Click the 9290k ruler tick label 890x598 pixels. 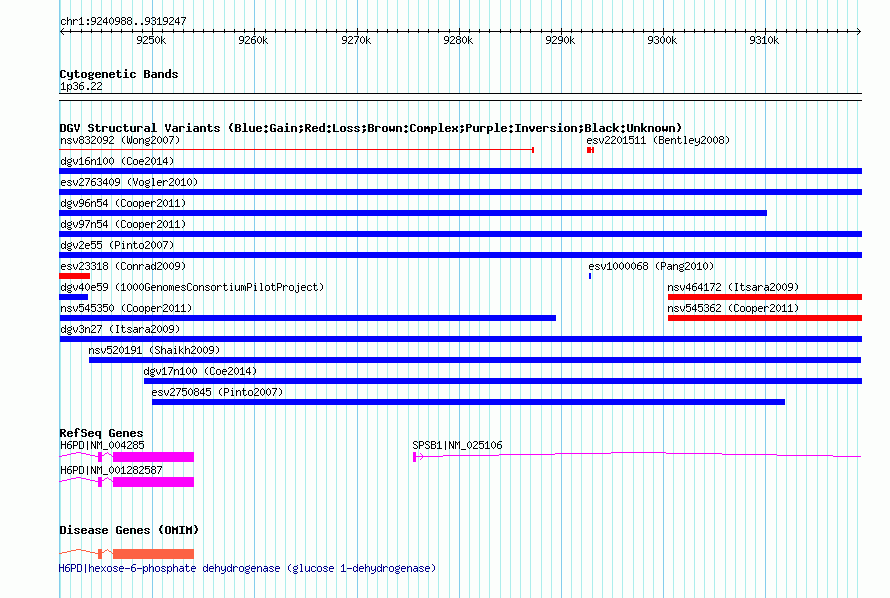(560, 40)
